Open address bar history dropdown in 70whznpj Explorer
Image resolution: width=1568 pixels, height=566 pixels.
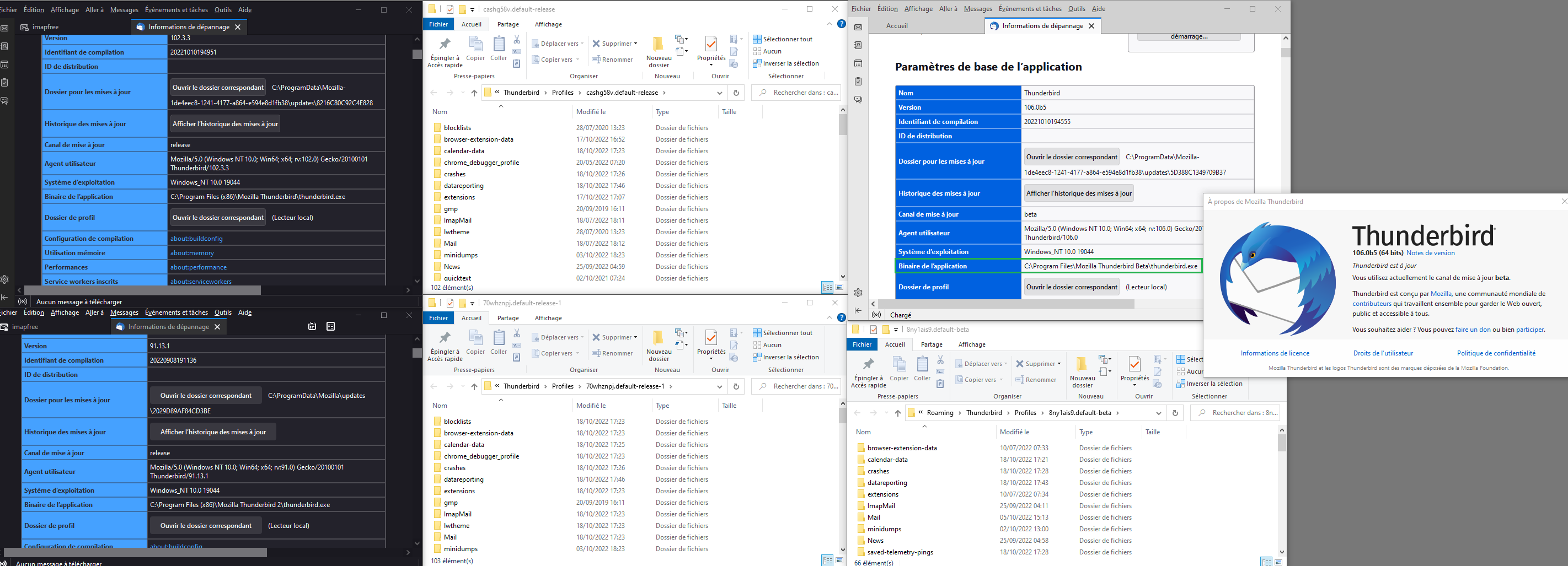[720, 387]
